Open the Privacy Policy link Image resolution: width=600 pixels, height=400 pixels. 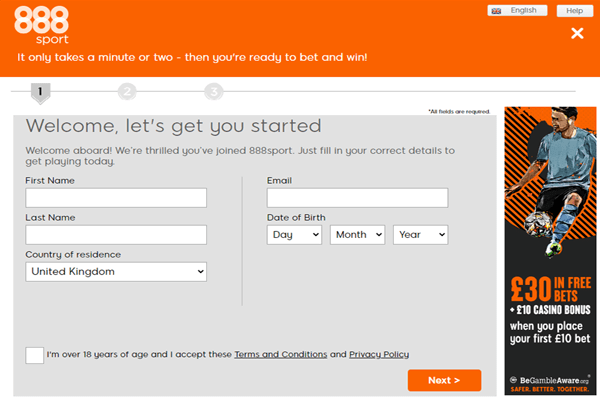[x=379, y=354]
